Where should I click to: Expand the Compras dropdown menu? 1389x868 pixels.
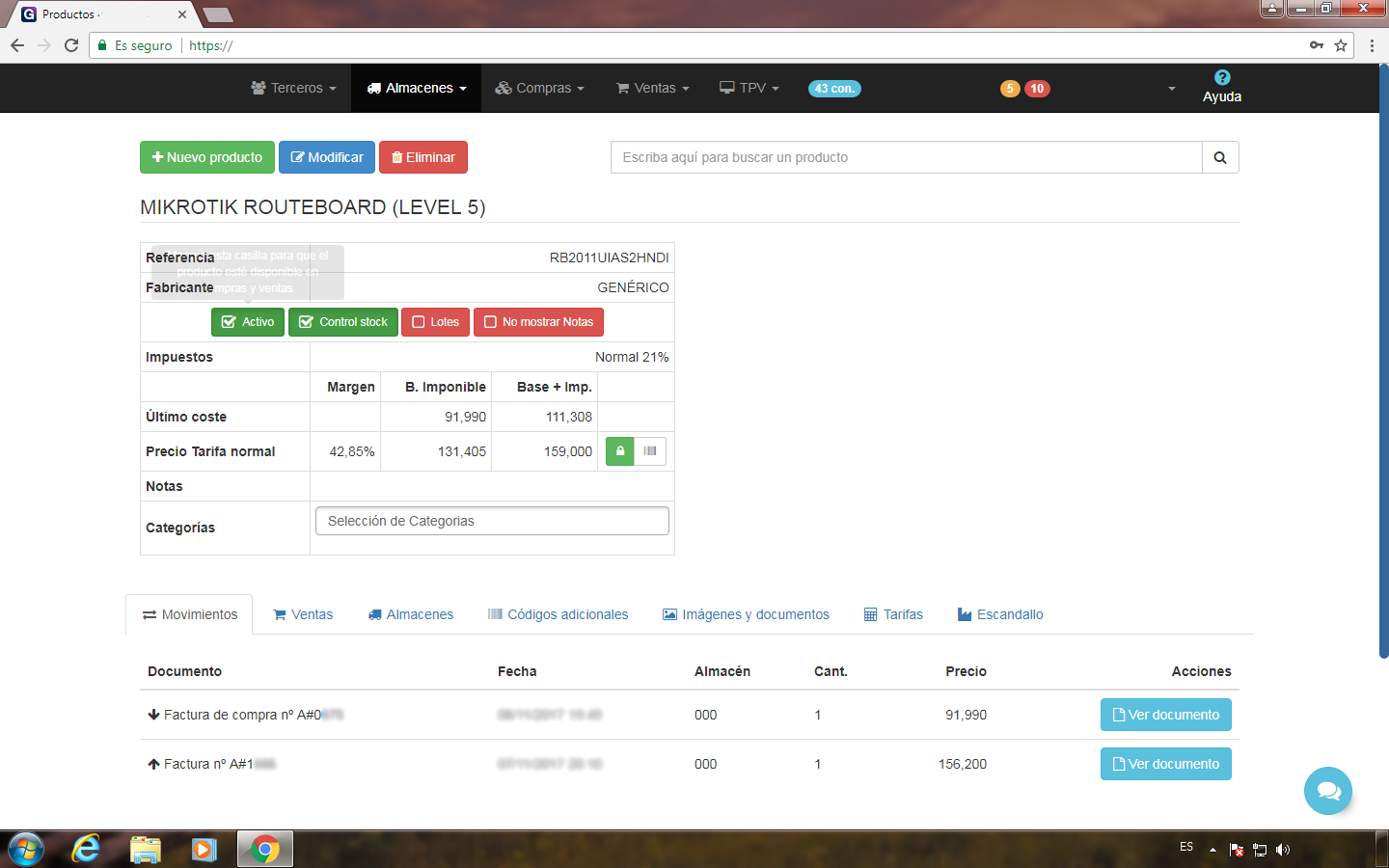[x=540, y=89]
